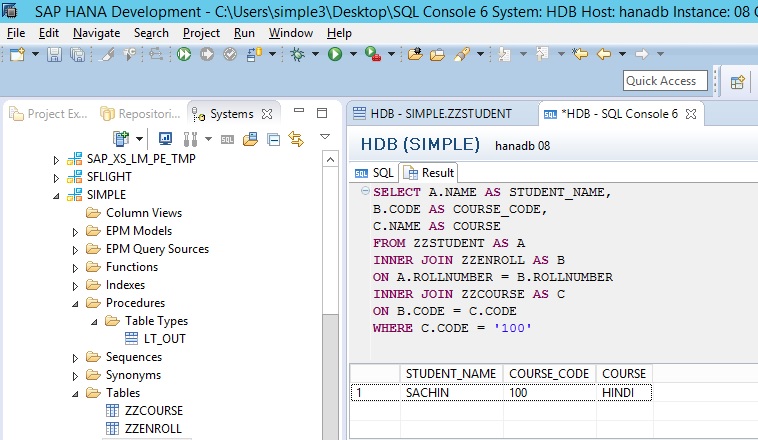The height and width of the screenshot is (440, 758).
Task: Switch to Repositories view tab
Action: [x=140, y=114]
